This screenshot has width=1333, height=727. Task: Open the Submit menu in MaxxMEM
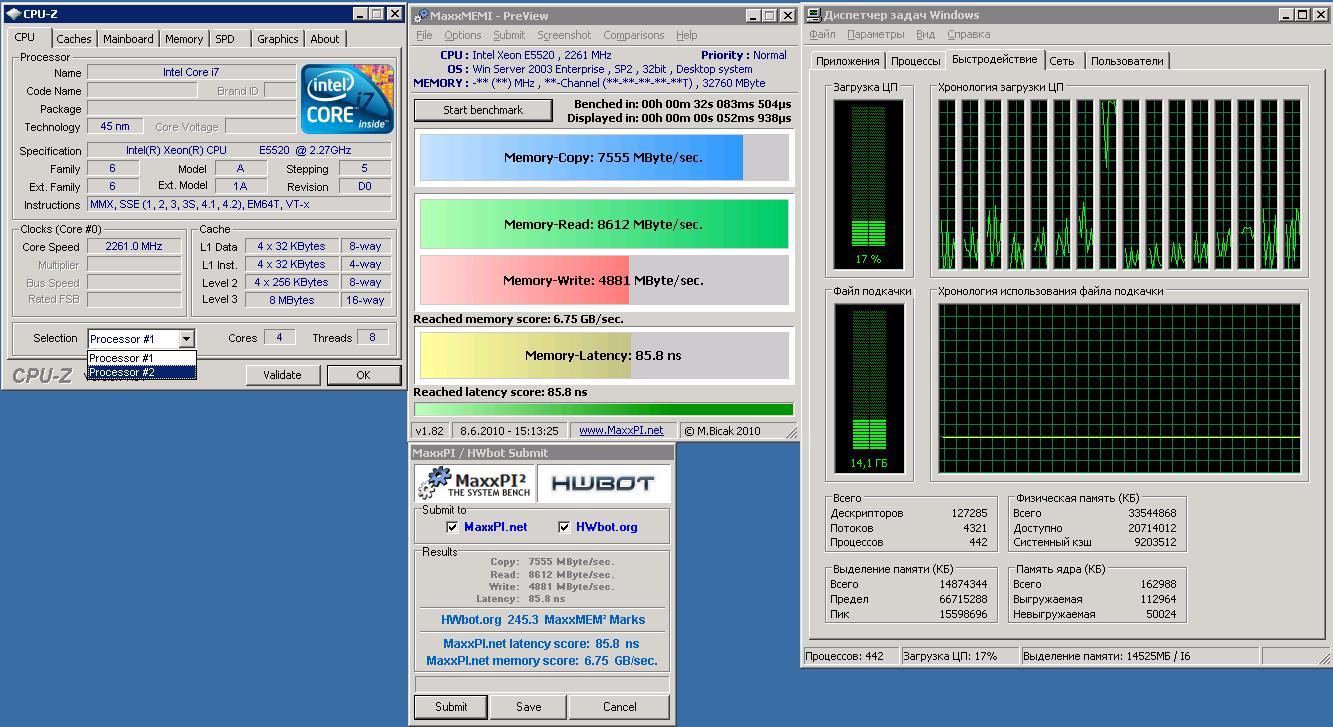[x=509, y=35]
